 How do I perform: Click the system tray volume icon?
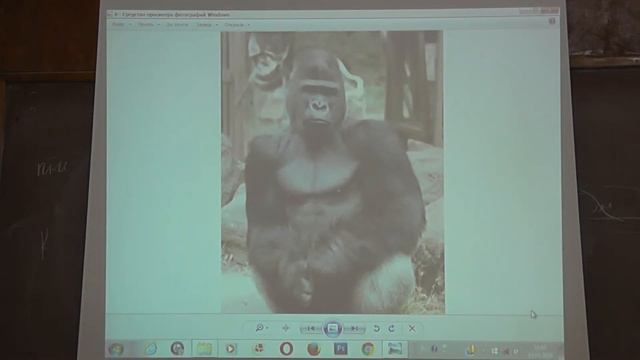(506, 351)
